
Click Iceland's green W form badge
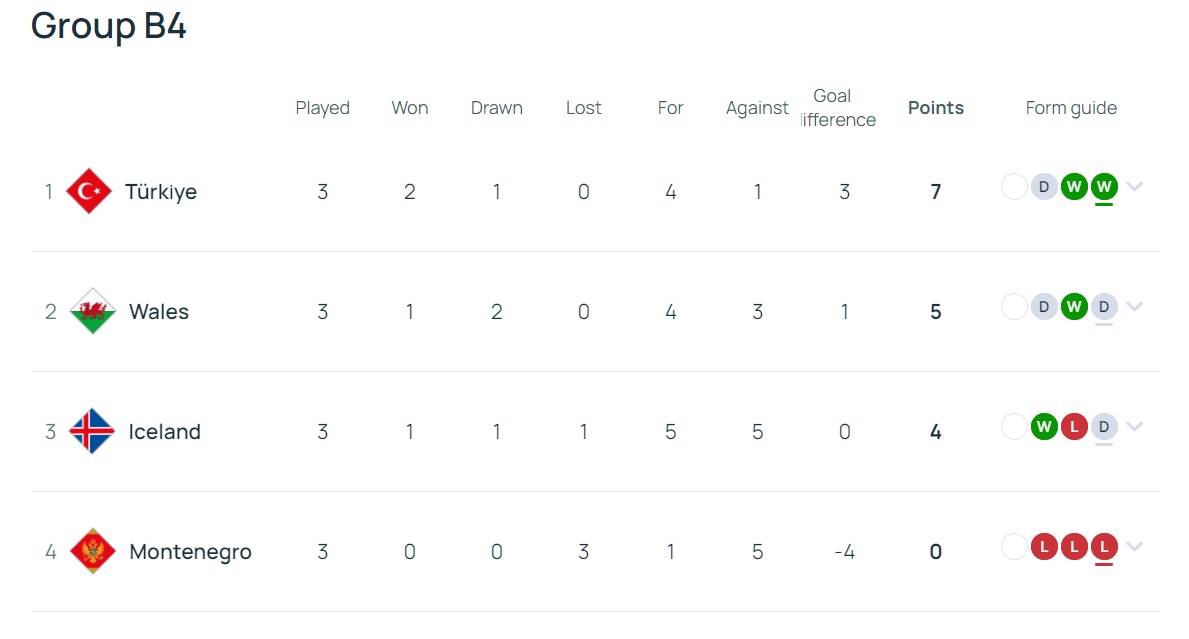click(1044, 427)
